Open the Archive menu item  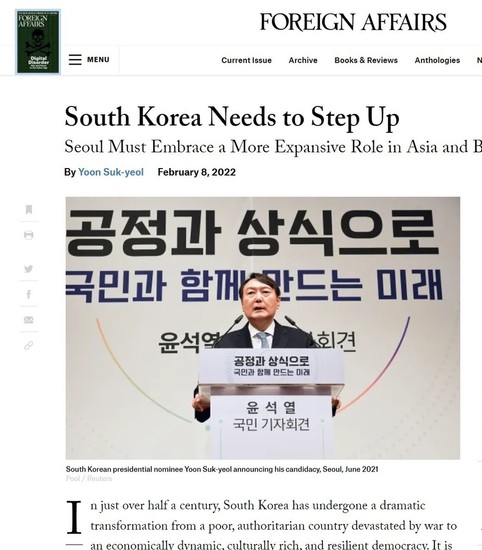click(303, 60)
